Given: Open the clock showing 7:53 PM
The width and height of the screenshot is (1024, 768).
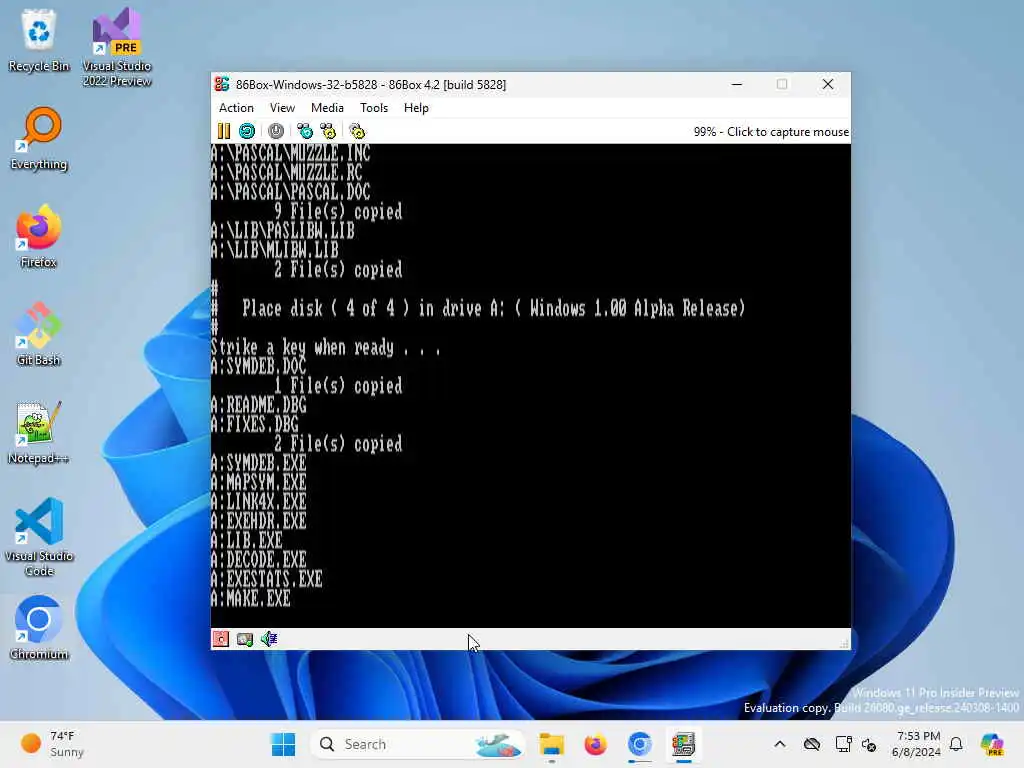Looking at the screenshot, I should click(x=917, y=744).
